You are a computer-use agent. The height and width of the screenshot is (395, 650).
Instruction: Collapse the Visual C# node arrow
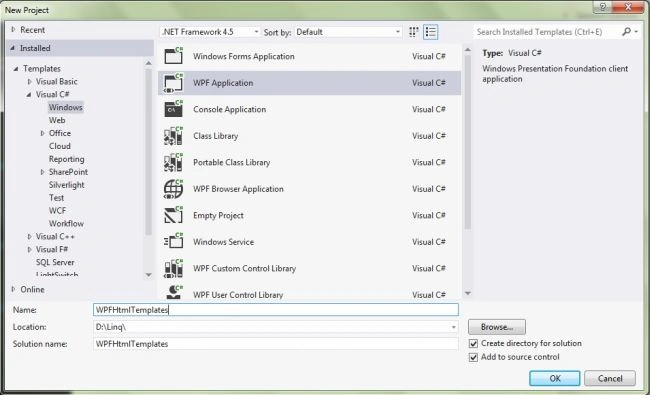[29, 95]
